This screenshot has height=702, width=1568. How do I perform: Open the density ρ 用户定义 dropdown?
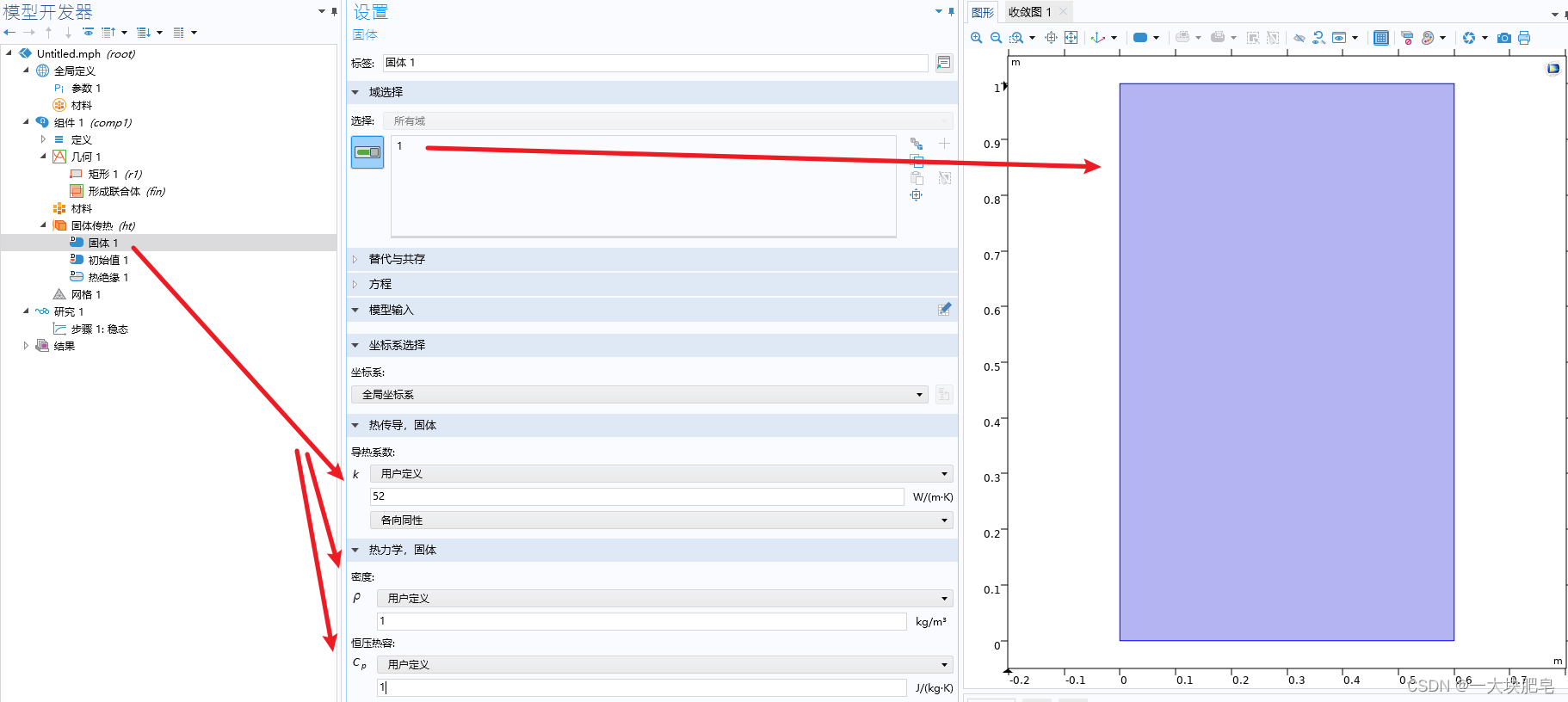point(664,599)
